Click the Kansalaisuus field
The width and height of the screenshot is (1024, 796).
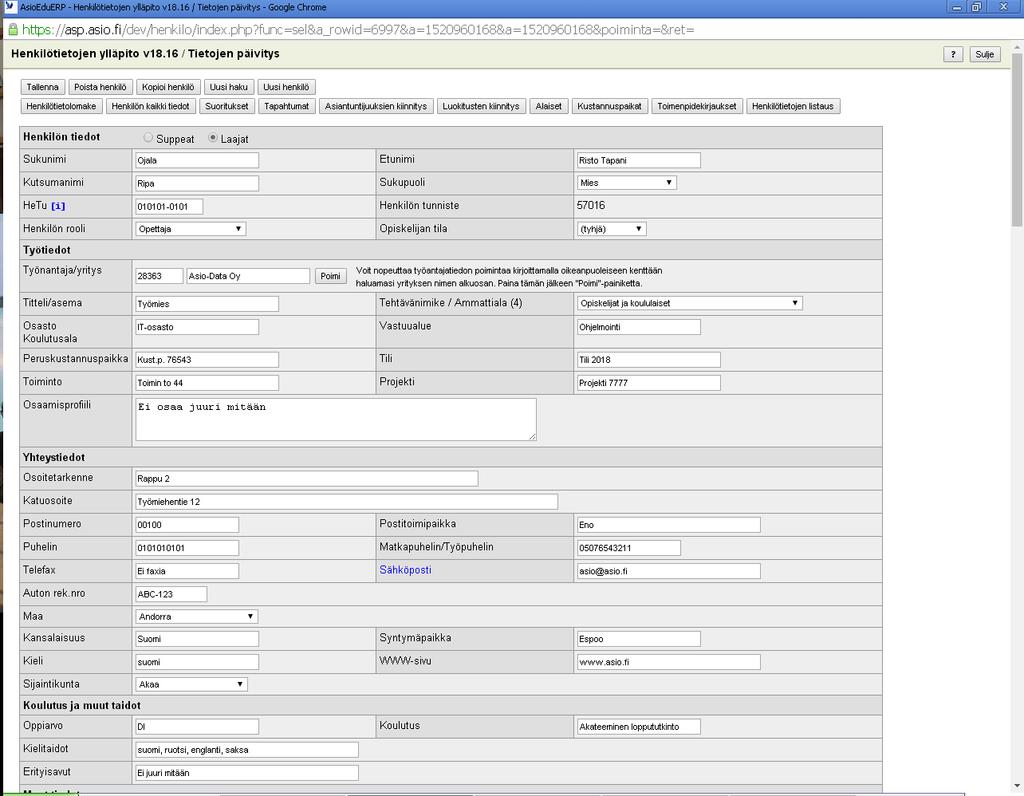(197, 639)
